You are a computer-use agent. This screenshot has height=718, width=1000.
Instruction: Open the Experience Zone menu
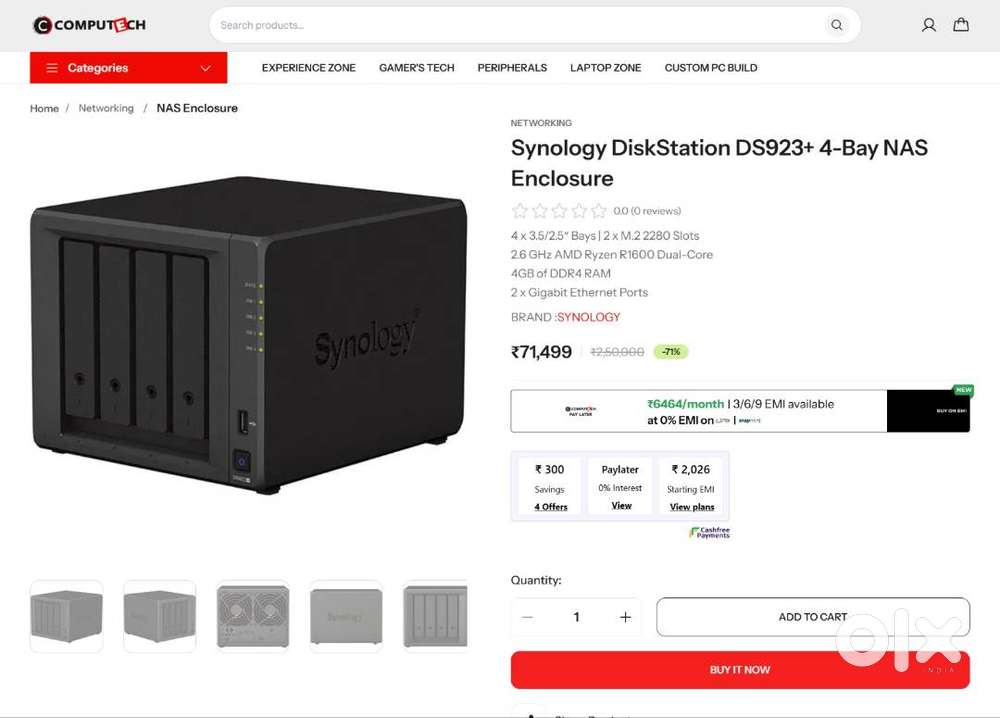pos(309,68)
